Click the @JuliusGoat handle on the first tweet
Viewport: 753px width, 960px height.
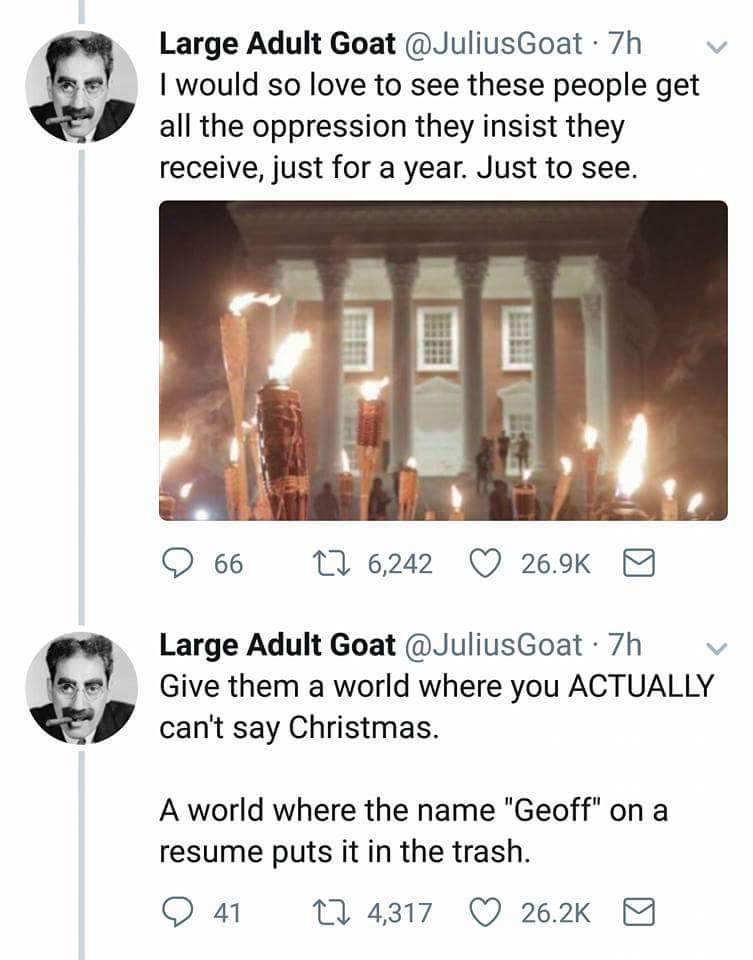pos(494,42)
